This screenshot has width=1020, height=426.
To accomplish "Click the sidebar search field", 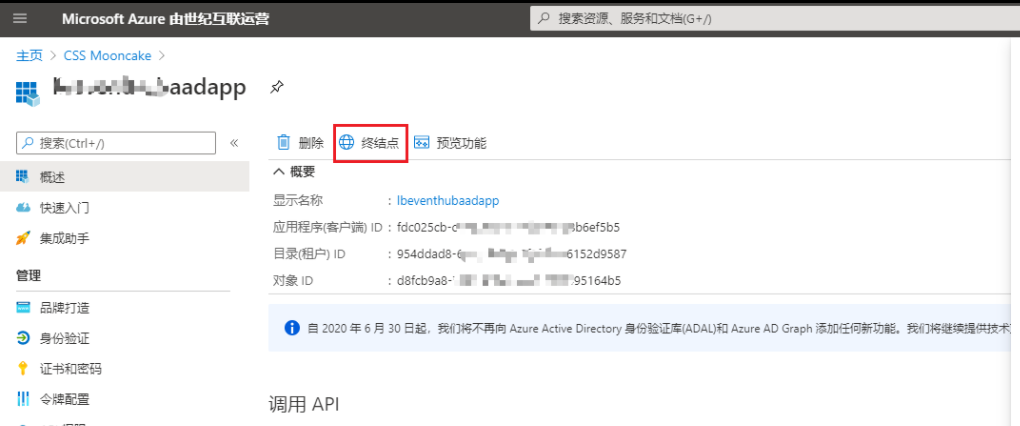I will (x=116, y=143).
